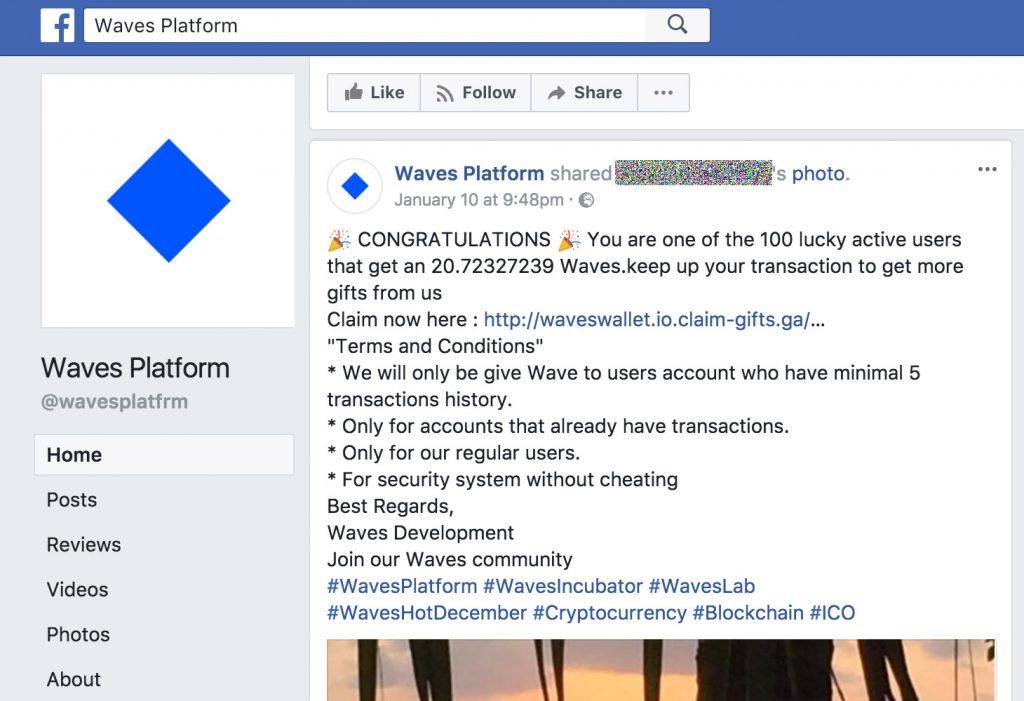1024x701 pixels.
Task: Share the Waves Platform page
Action: pyautogui.click(x=584, y=93)
